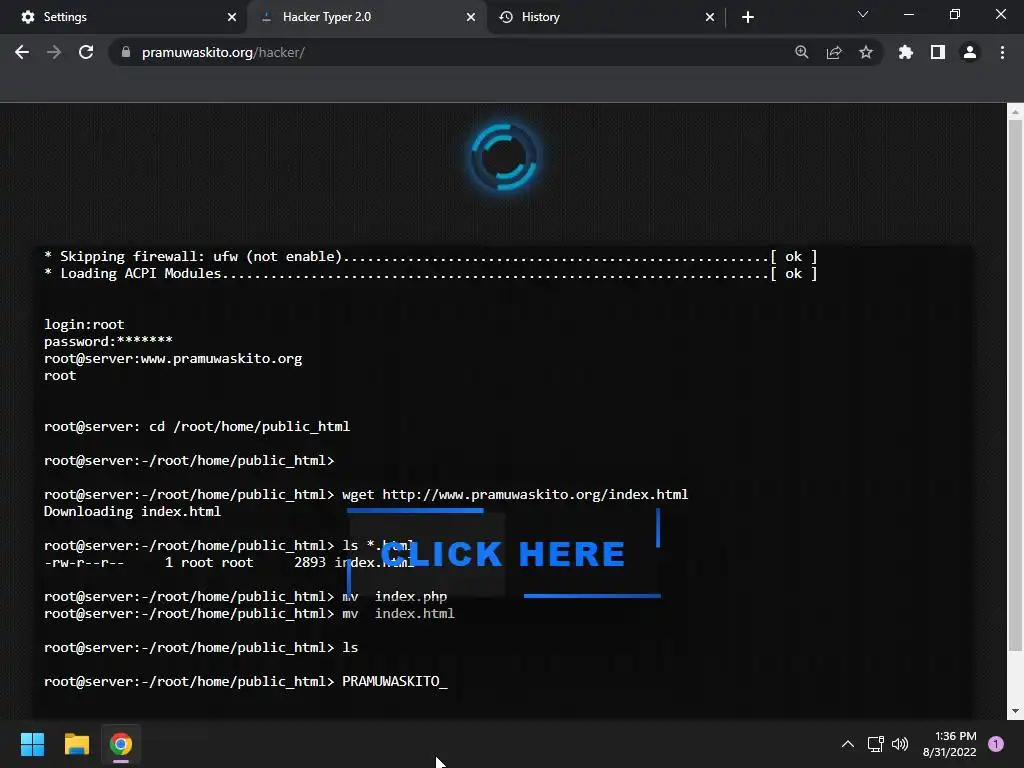This screenshot has height=768, width=1024.
Task: Click the 'password:*******' line
Action: click(x=108, y=342)
